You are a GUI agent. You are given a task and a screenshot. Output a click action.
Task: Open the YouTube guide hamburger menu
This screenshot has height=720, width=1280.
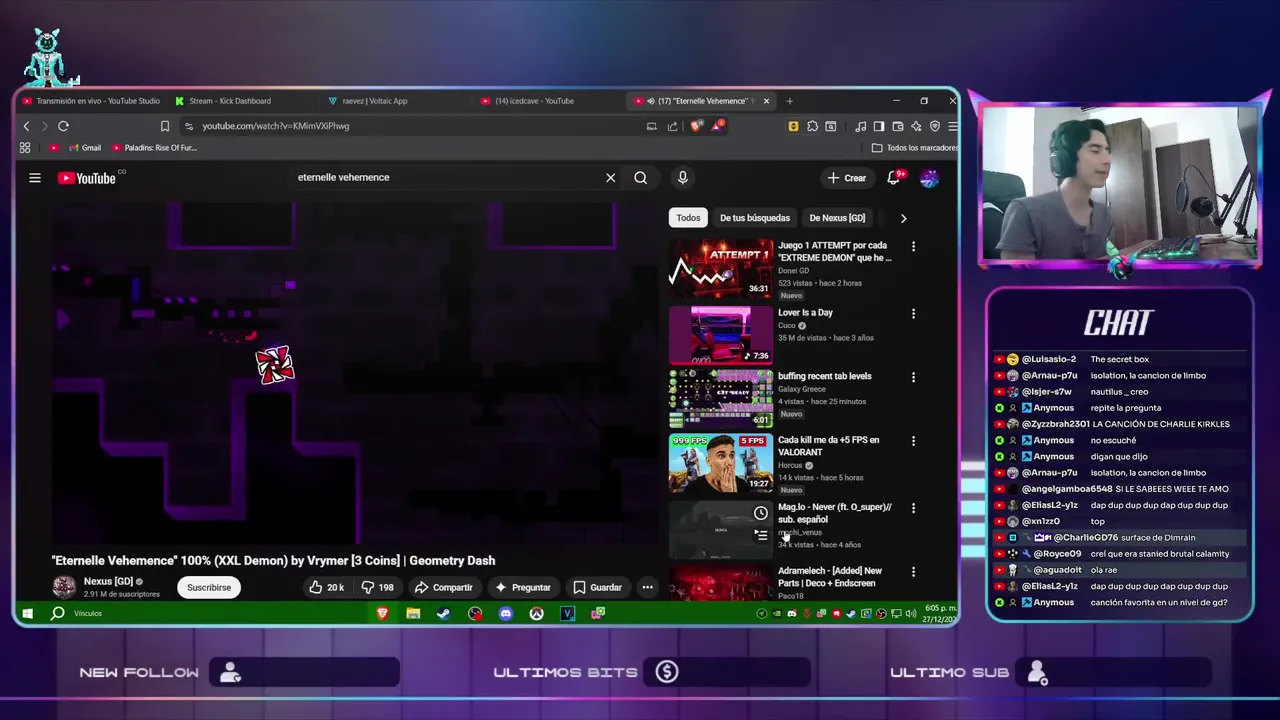click(35, 178)
